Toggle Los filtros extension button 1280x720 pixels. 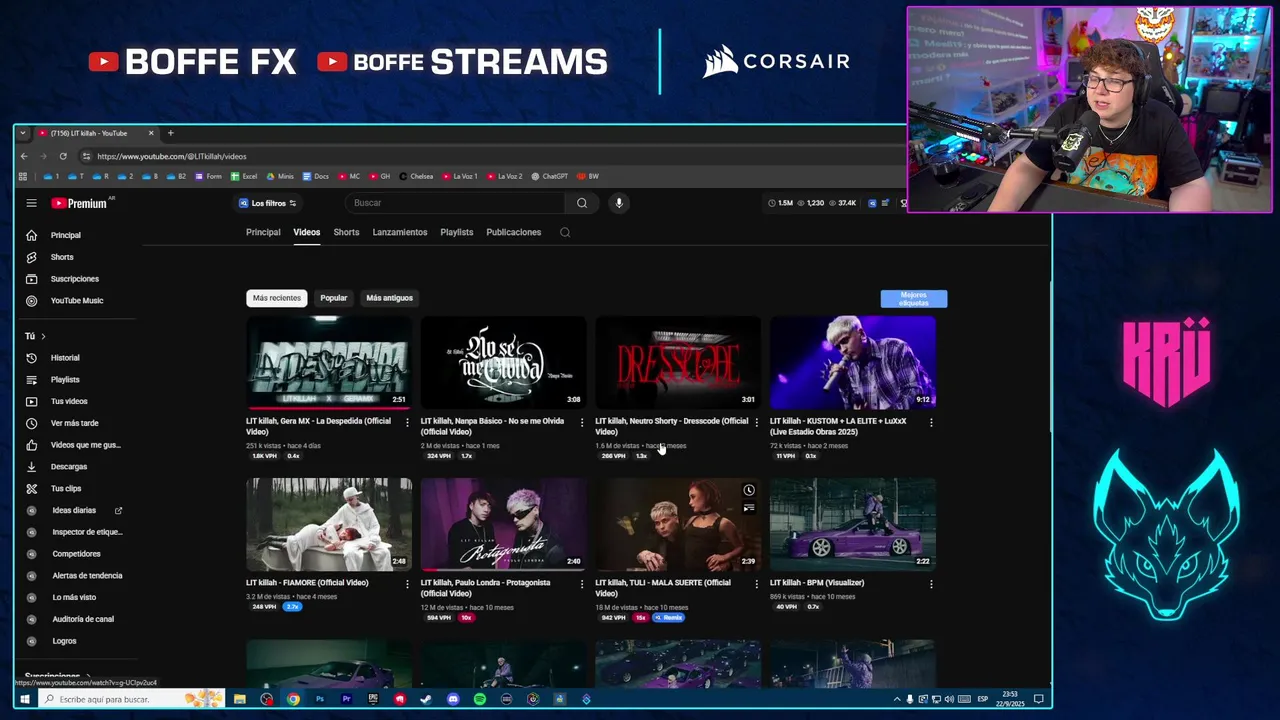[268, 203]
